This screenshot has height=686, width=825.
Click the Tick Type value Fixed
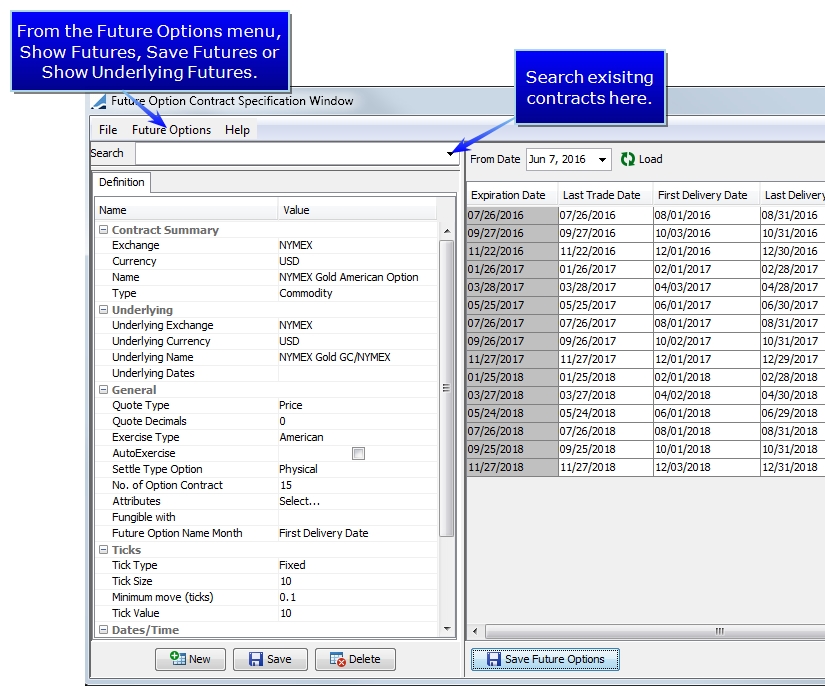click(x=292, y=565)
